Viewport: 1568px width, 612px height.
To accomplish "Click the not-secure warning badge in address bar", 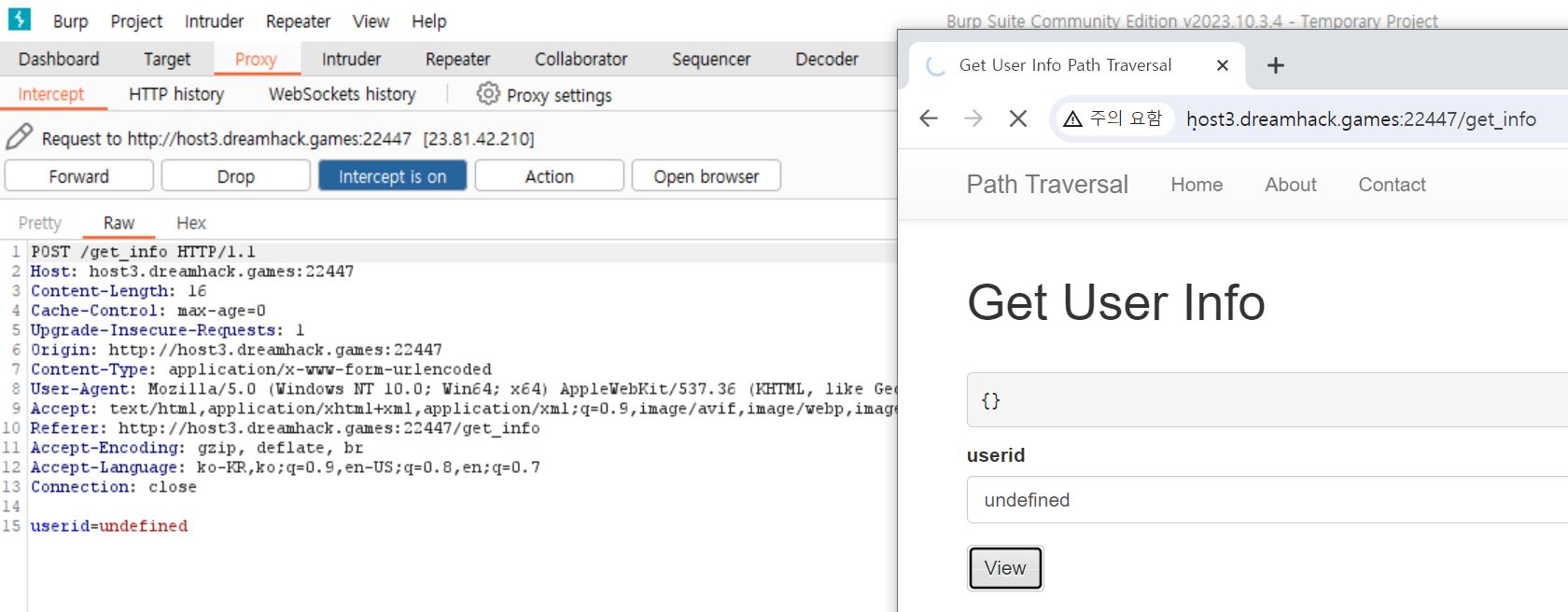I will [1113, 118].
